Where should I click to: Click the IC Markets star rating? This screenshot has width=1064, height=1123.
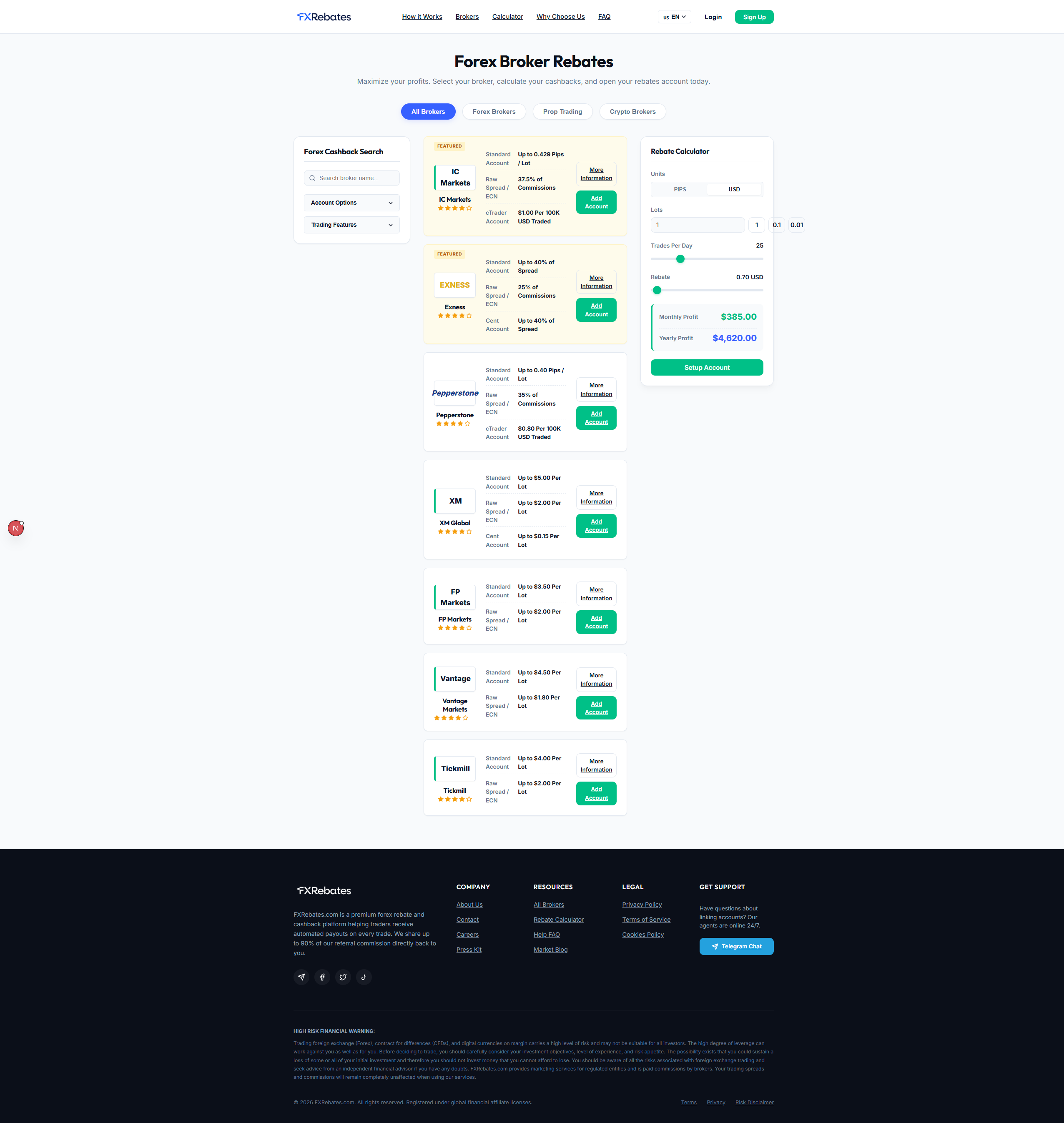click(455, 208)
